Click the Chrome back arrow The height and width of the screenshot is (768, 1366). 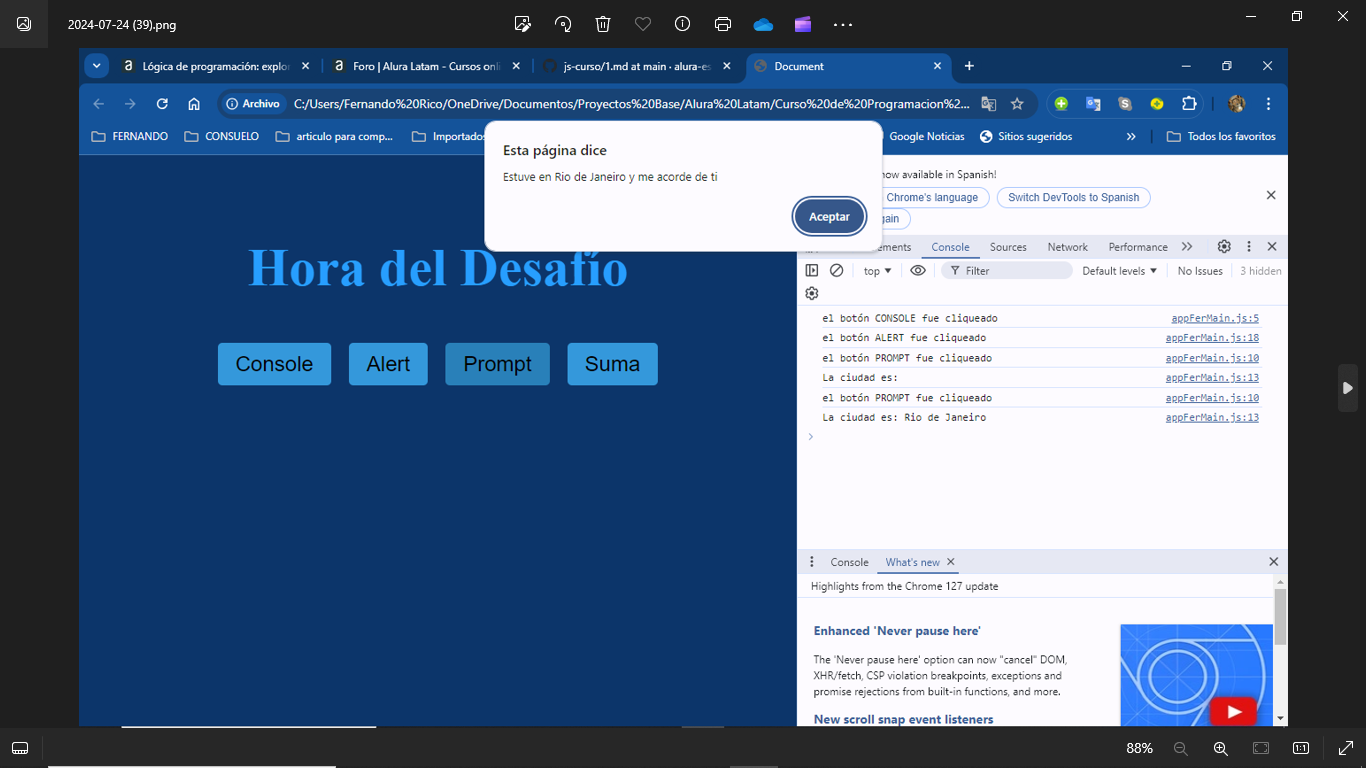point(98,104)
